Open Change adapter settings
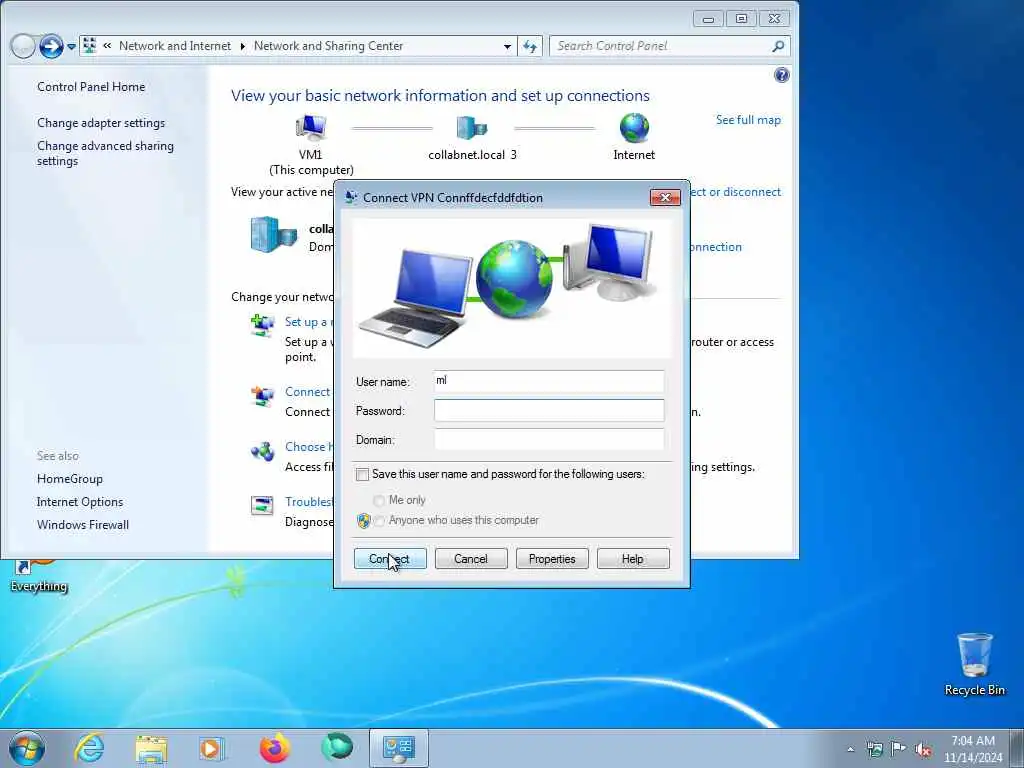Screen dimensions: 1024x768 tap(101, 123)
